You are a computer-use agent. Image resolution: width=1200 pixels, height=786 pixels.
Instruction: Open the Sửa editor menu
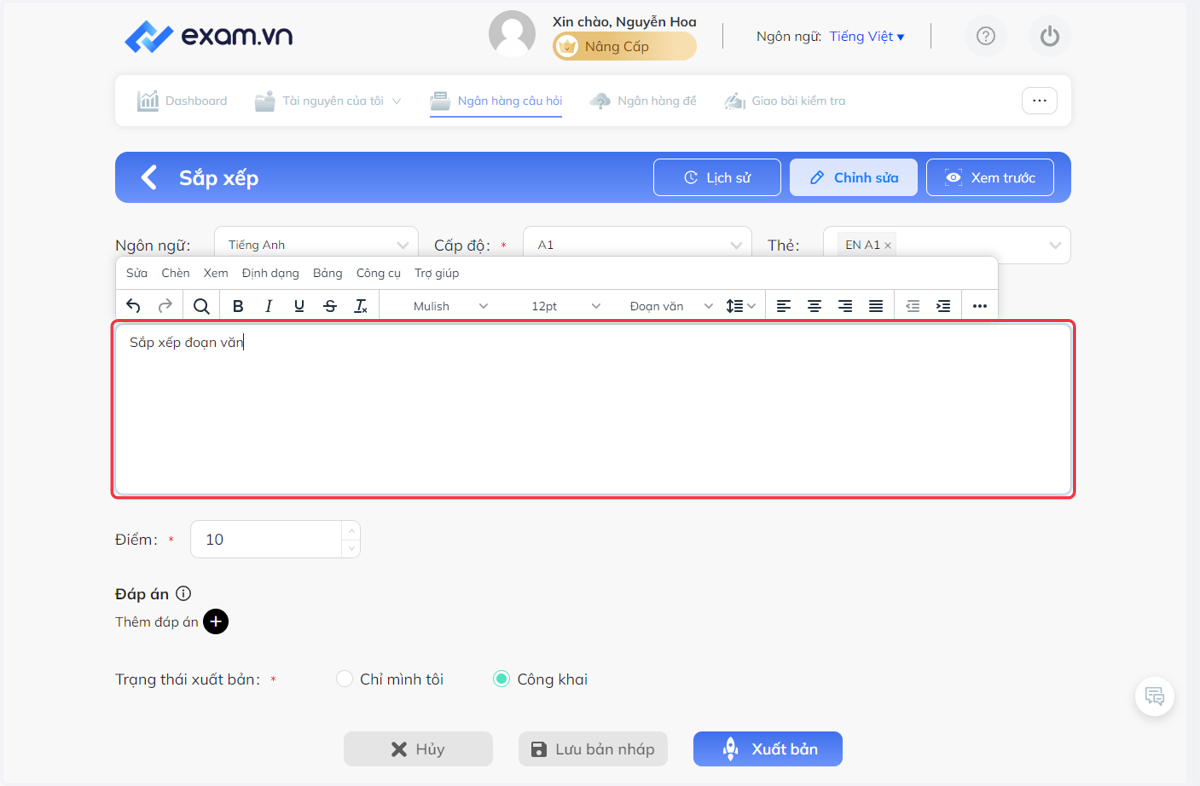[x=137, y=273]
